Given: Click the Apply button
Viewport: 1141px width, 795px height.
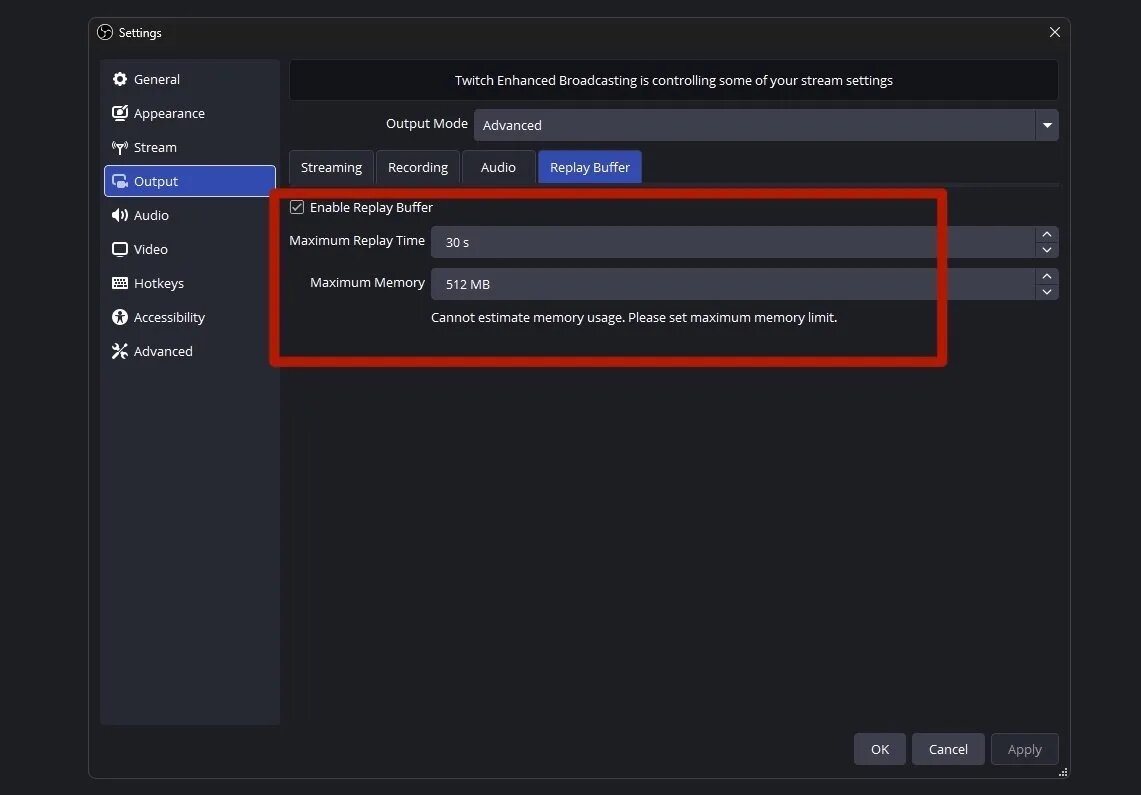Looking at the screenshot, I should 1025,749.
